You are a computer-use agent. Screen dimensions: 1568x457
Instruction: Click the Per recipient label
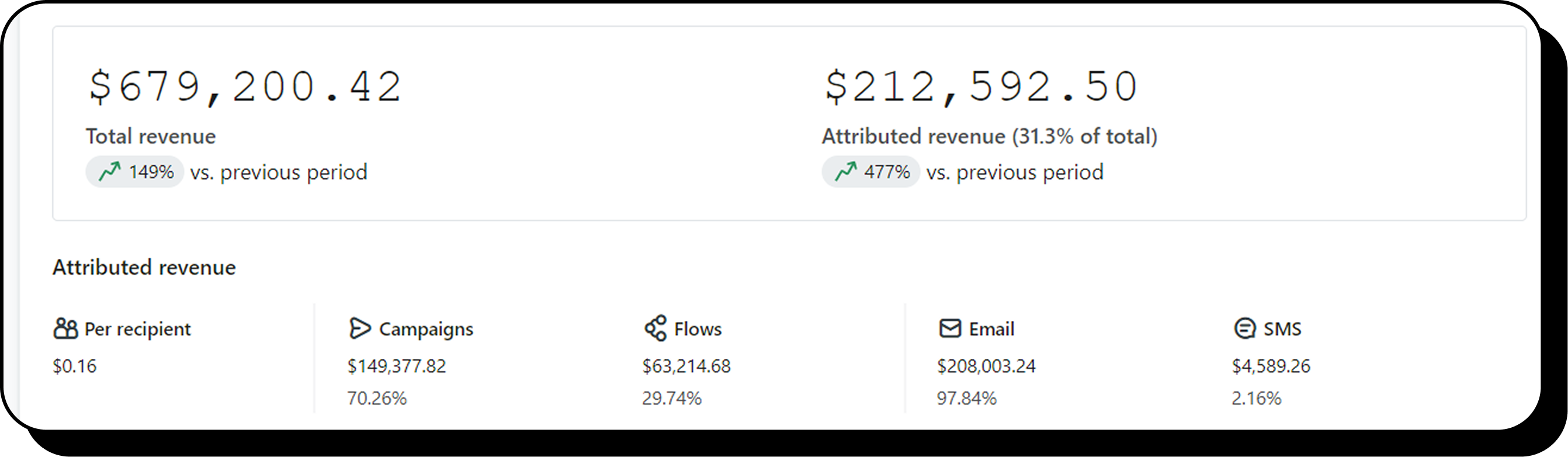[137, 329]
